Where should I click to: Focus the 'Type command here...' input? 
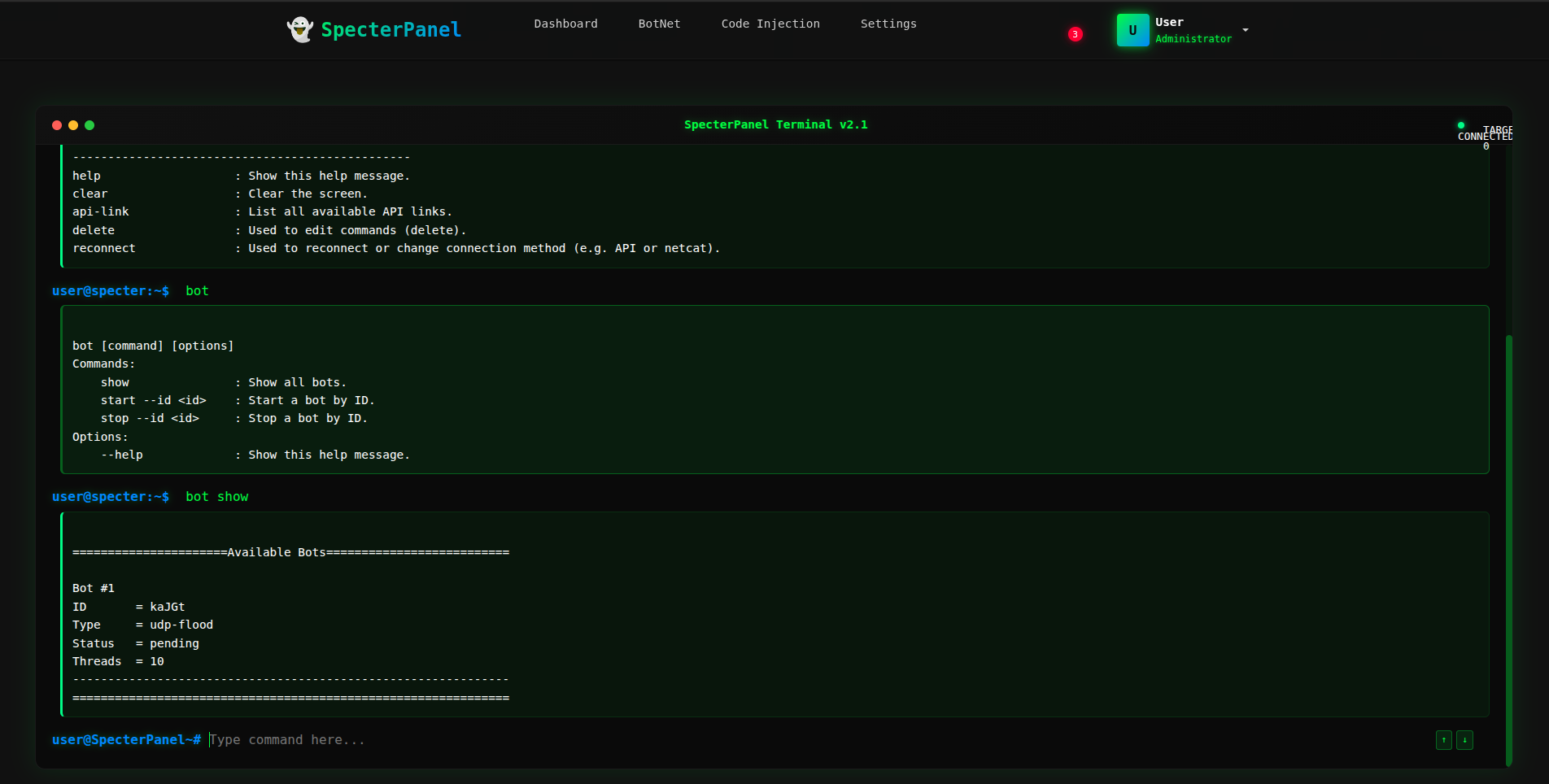tap(818, 740)
